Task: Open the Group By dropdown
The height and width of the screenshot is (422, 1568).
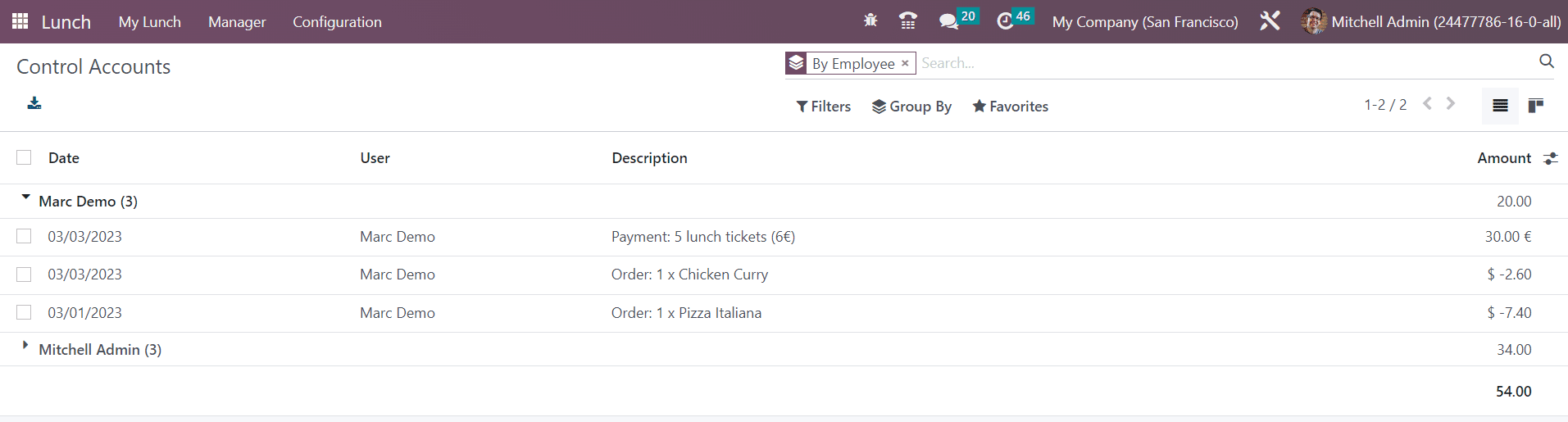Action: [x=911, y=107]
